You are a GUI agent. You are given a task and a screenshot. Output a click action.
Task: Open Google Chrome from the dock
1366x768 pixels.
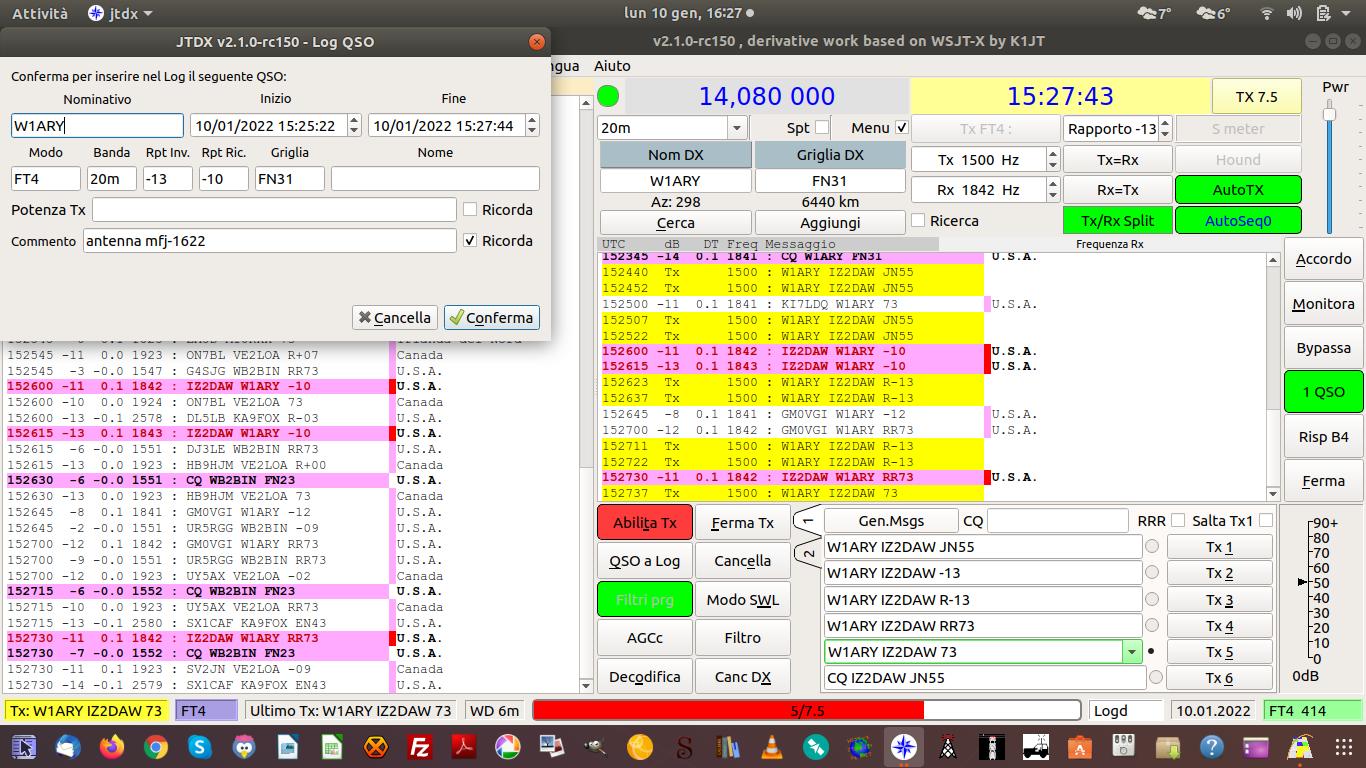pos(155,746)
